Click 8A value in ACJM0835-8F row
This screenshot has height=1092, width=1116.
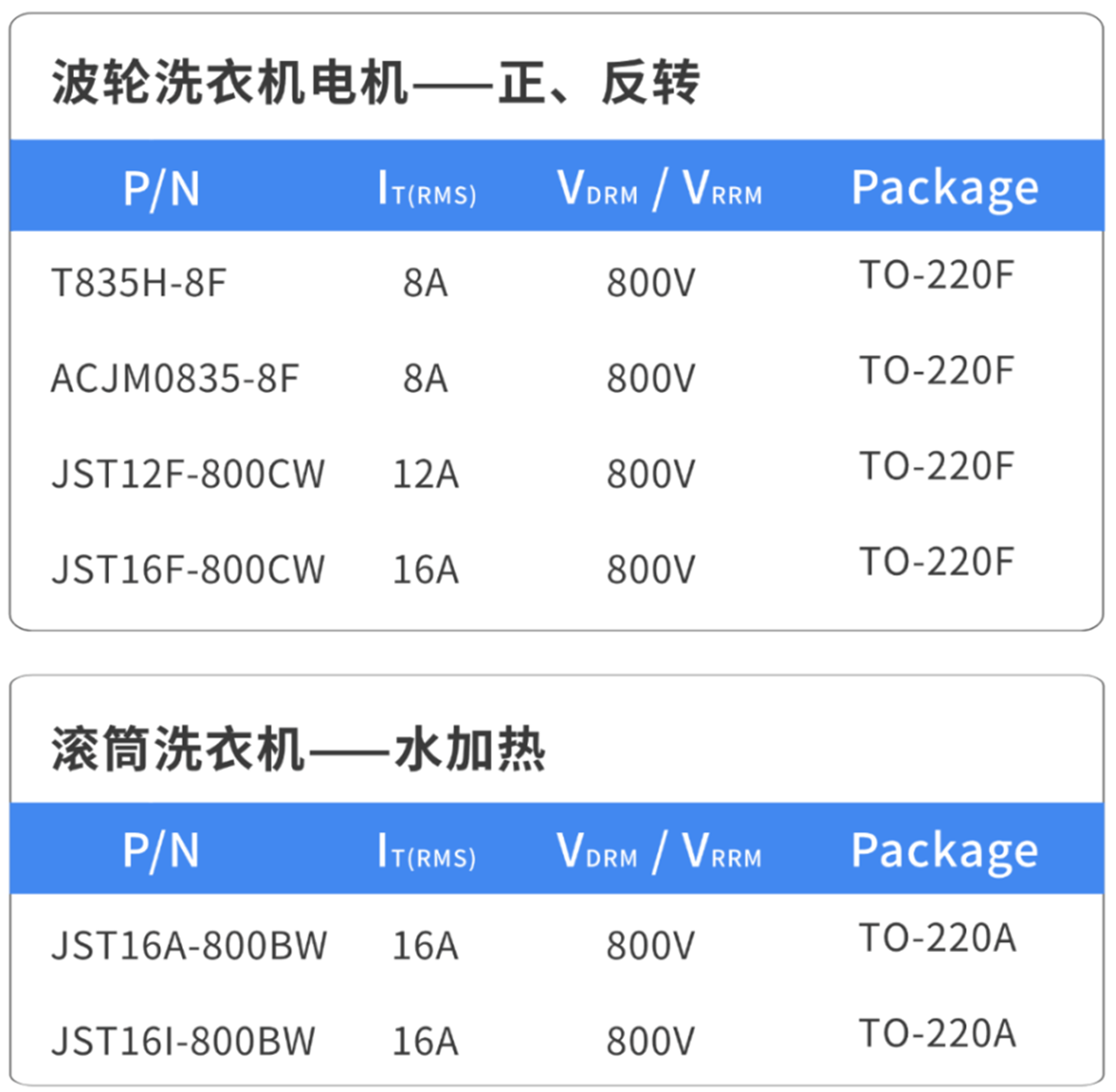[426, 379]
